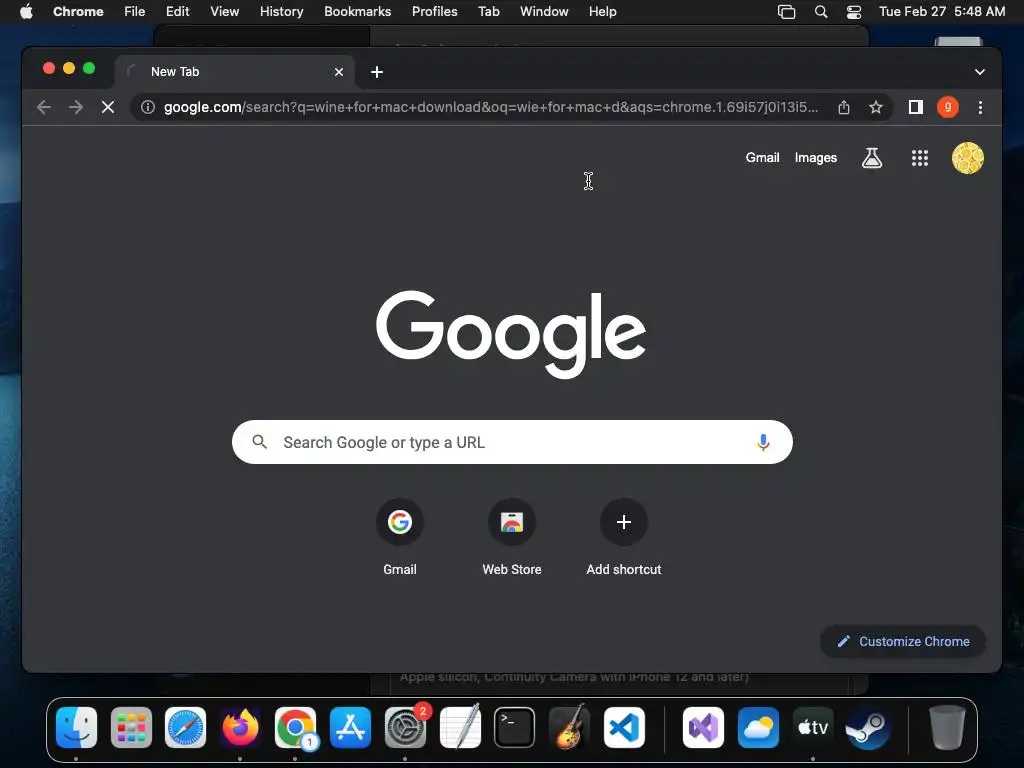Bookmark this tab with the star icon
The height and width of the screenshot is (768, 1024).
(x=876, y=107)
